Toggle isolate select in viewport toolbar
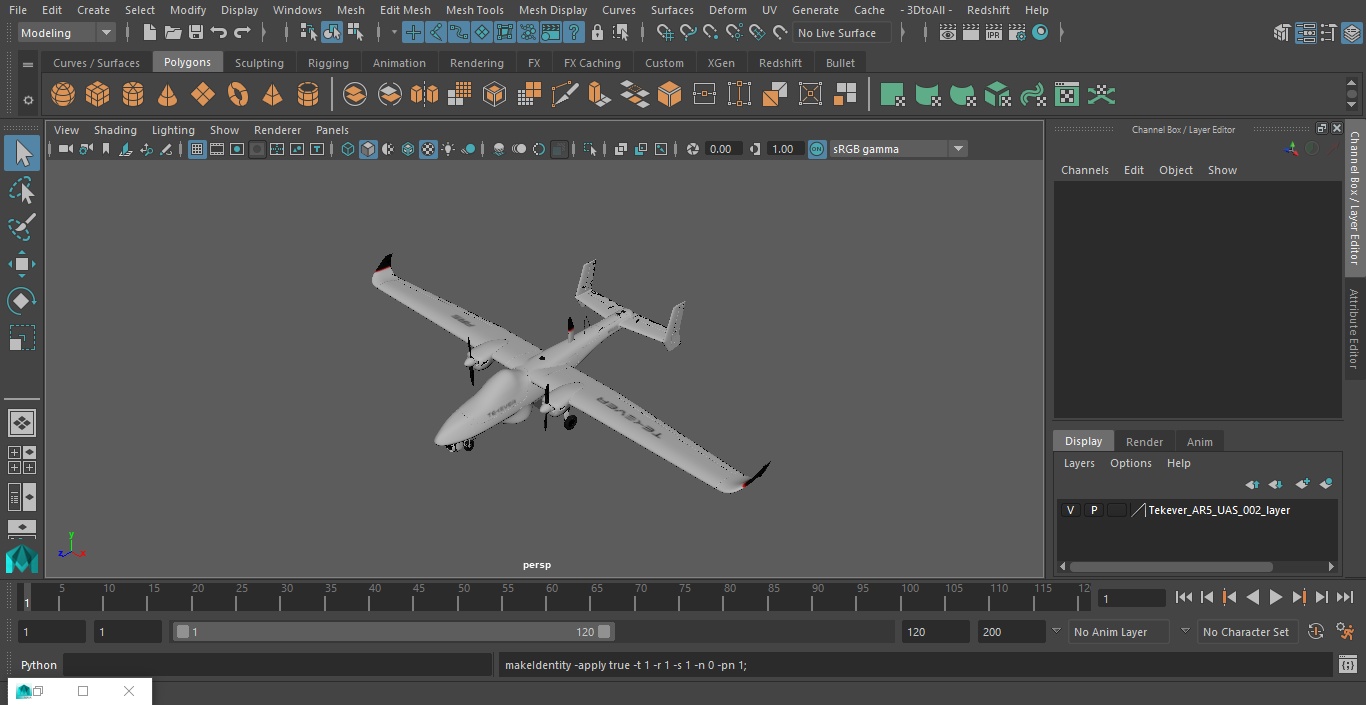 tap(590, 149)
